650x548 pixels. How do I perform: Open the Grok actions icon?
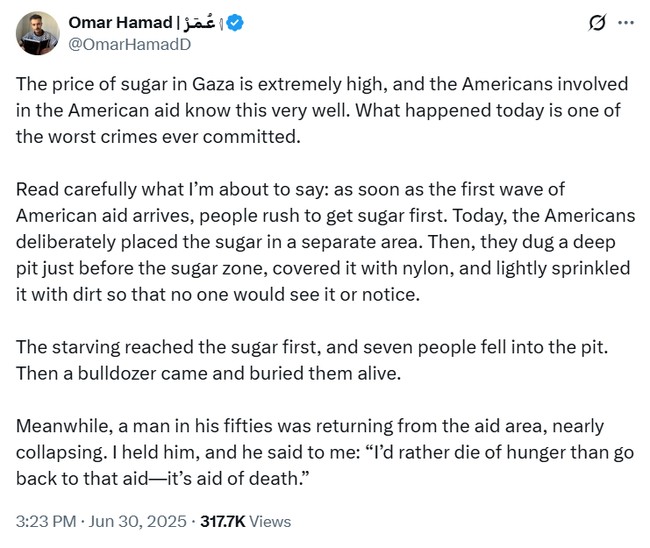click(597, 22)
